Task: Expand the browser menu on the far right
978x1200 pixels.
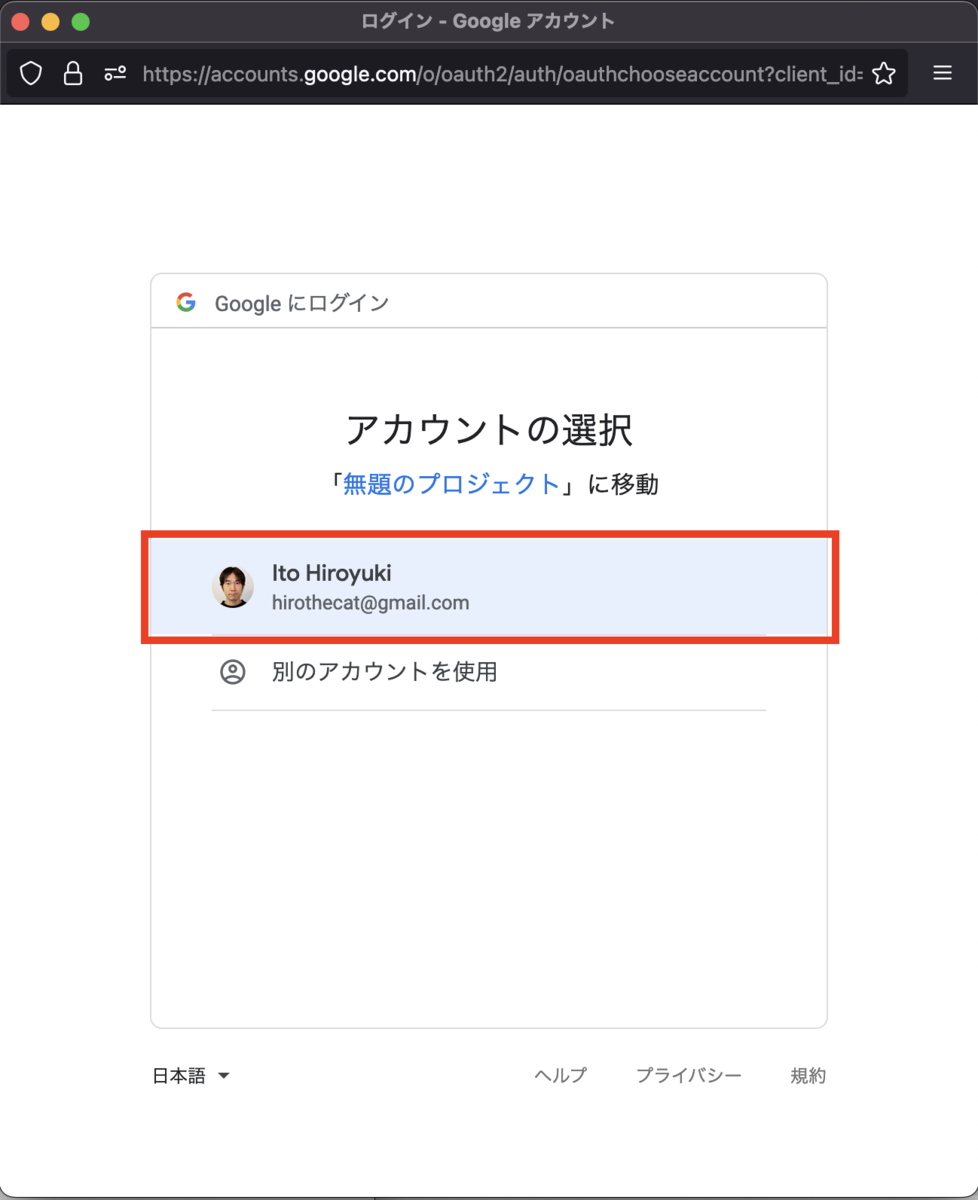Action: point(941,73)
